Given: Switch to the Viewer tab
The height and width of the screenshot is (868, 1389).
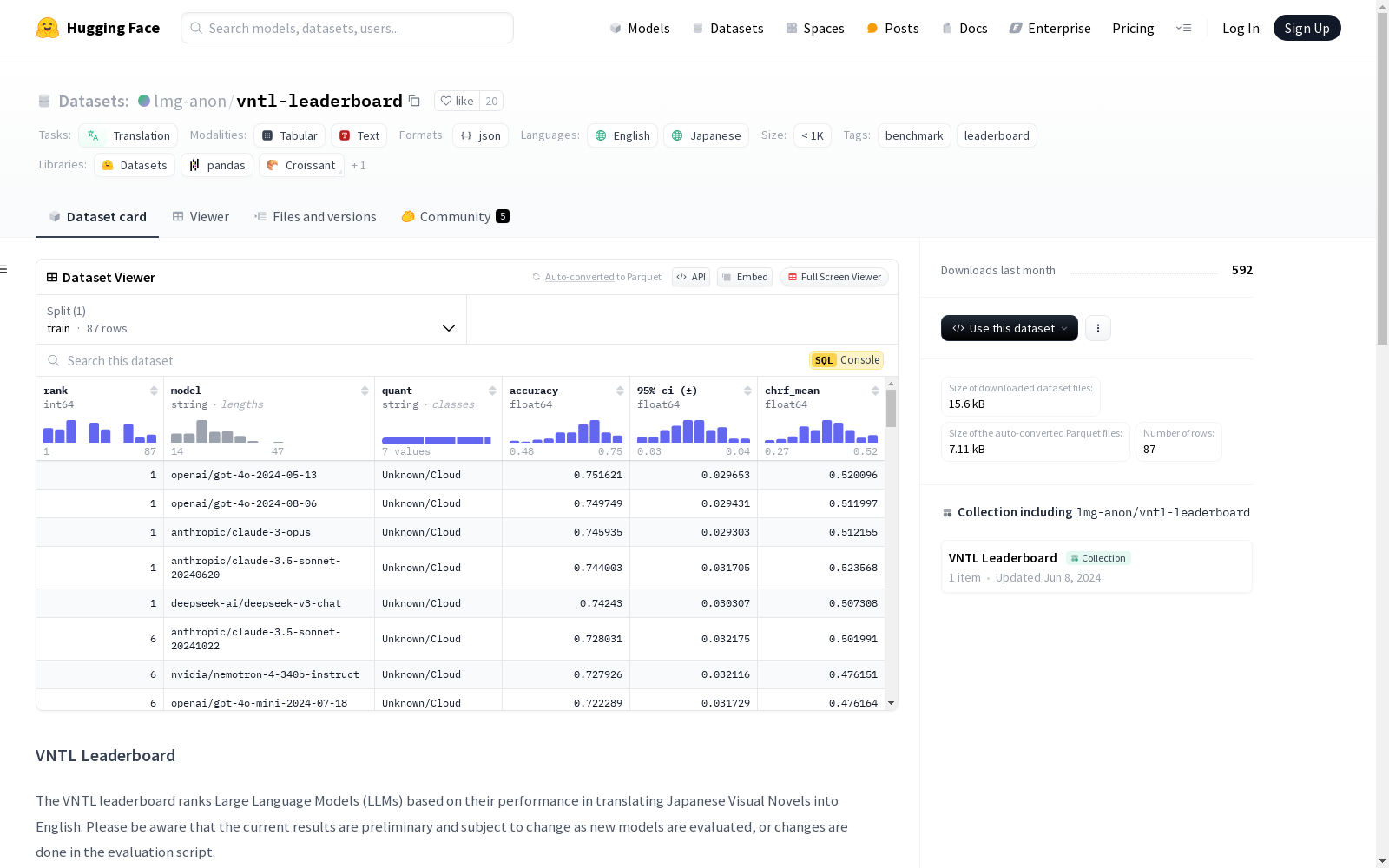Looking at the screenshot, I should coord(201,217).
